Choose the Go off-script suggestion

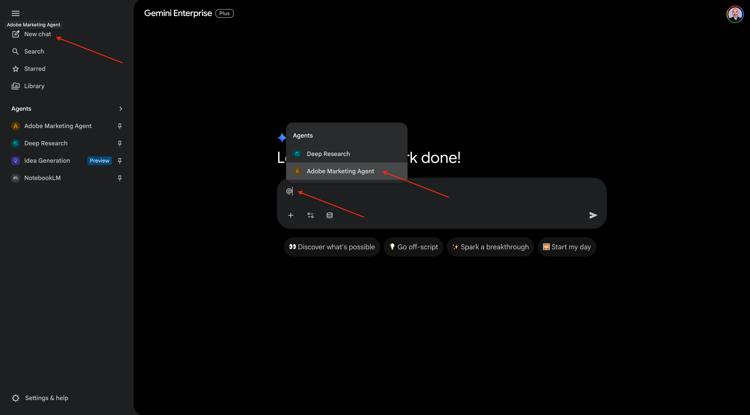[x=413, y=247]
